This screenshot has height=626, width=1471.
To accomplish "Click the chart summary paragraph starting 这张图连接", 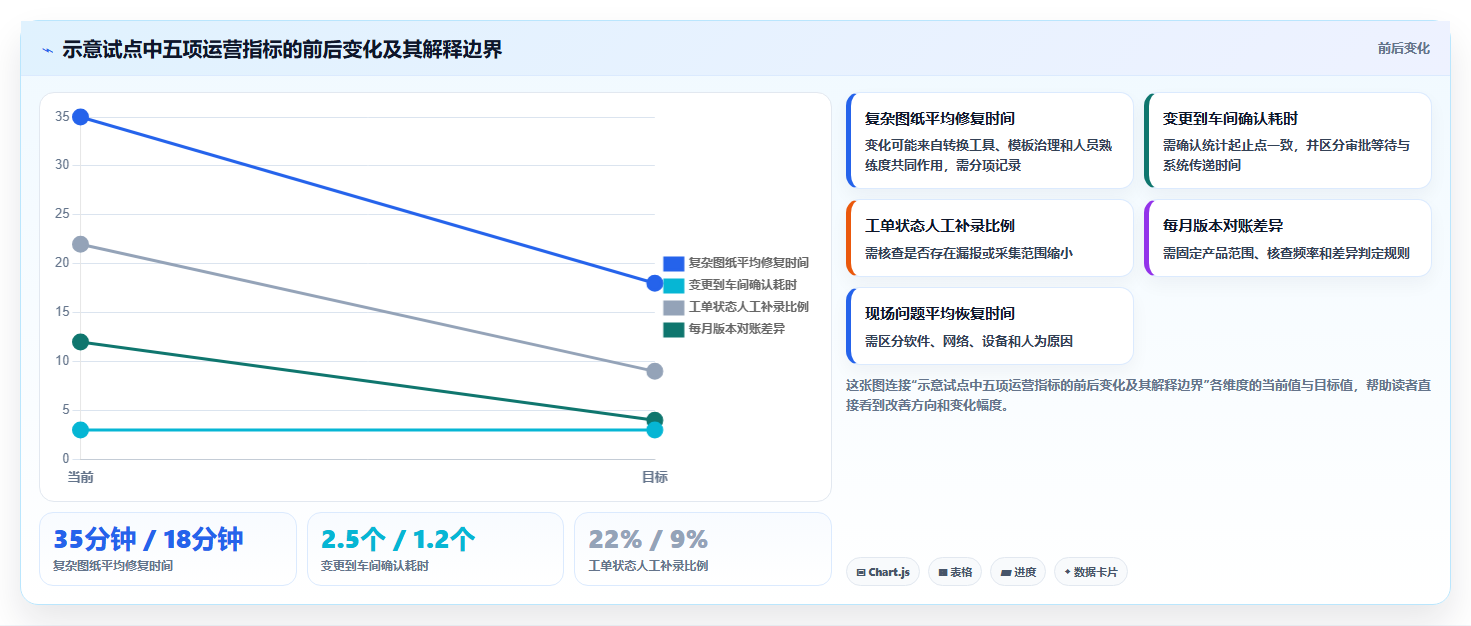I will coord(1139,395).
